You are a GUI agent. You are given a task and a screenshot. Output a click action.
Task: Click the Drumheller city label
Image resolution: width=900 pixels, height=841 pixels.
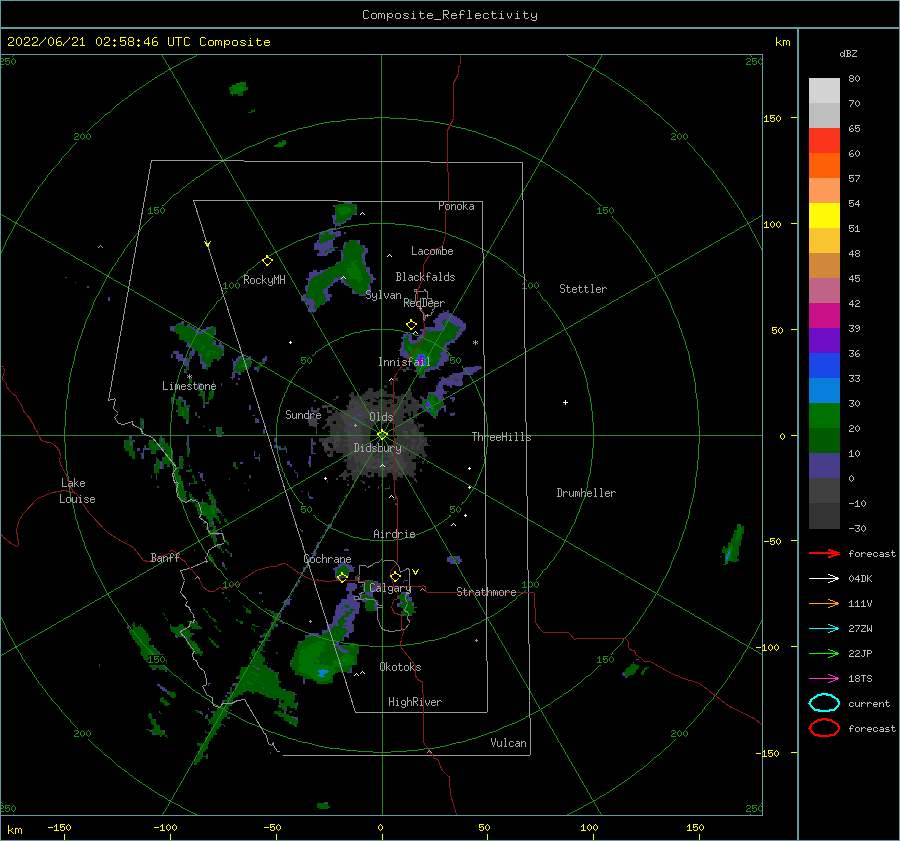click(x=586, y=493)
